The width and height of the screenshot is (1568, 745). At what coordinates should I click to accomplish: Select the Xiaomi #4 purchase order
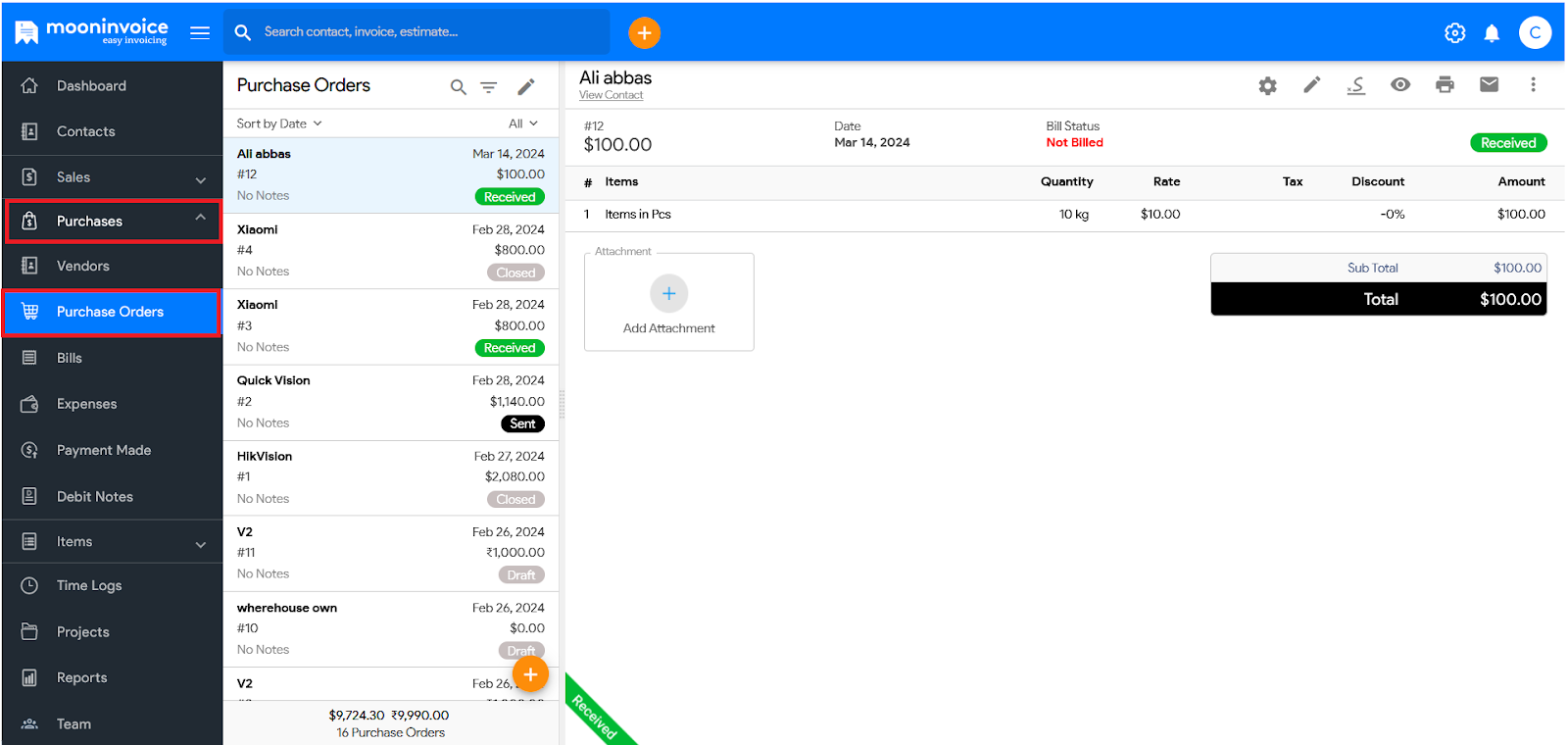(x=391, y=251)
